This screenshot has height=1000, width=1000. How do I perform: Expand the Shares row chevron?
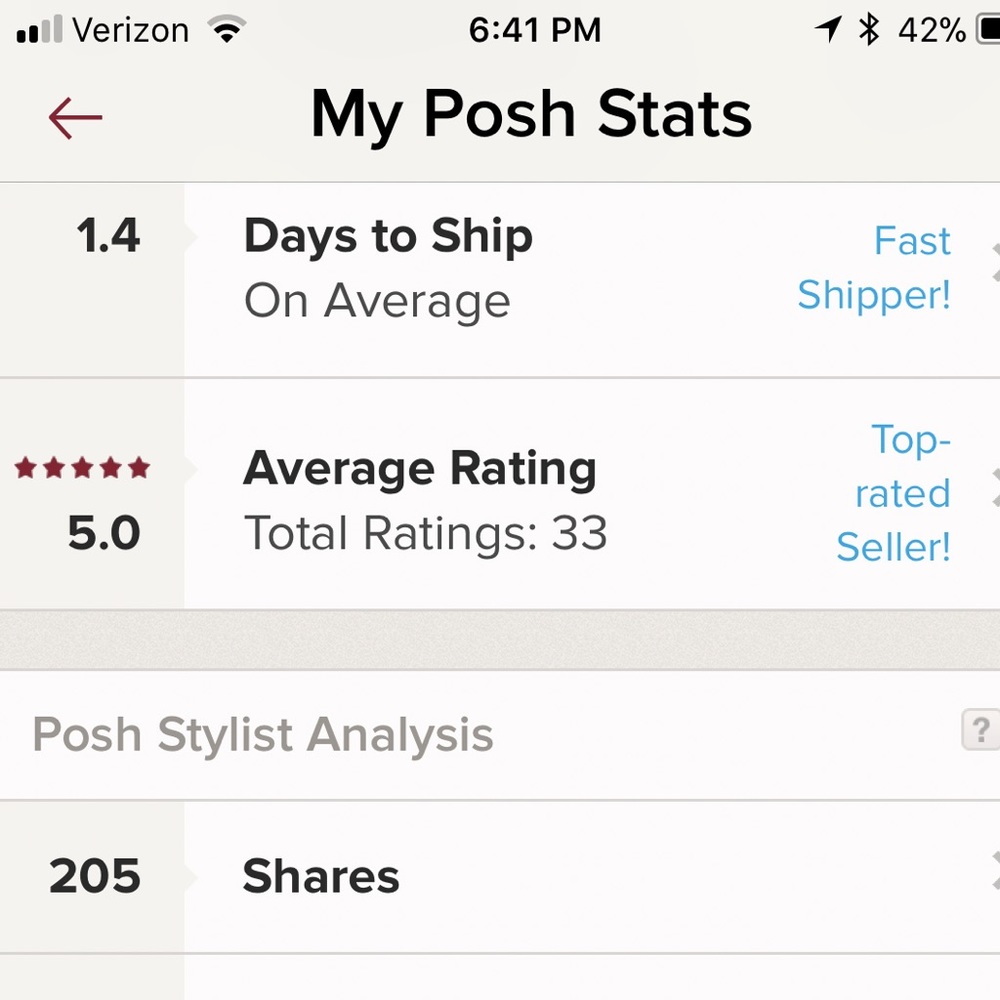click(x=994, y=870)
